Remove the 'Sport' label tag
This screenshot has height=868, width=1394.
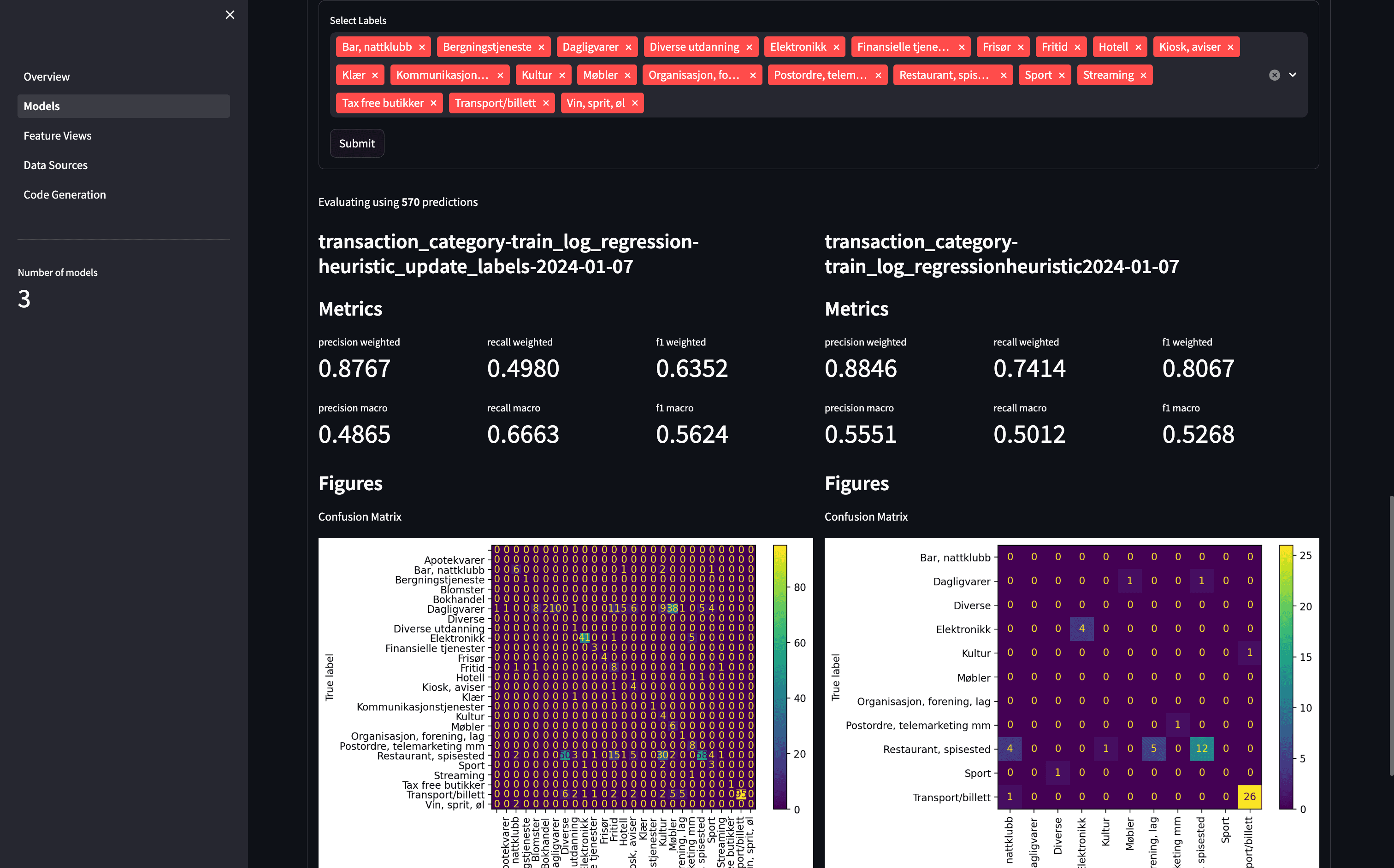point(1062,75)
